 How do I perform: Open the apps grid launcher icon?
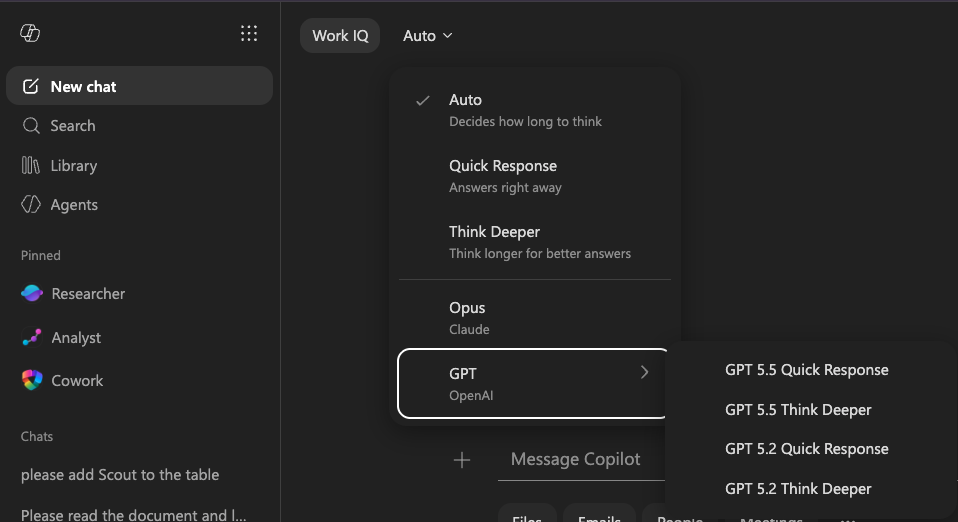tap(249, 33)
